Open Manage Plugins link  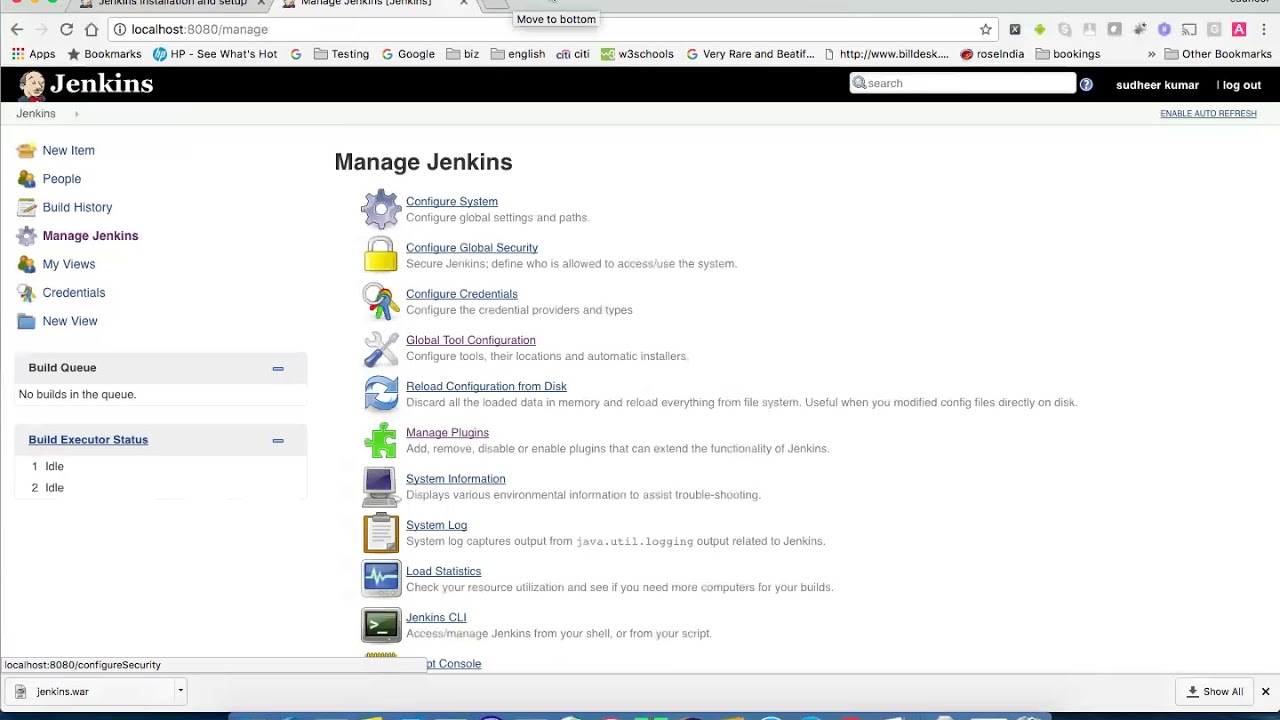(x=447, y=433)
